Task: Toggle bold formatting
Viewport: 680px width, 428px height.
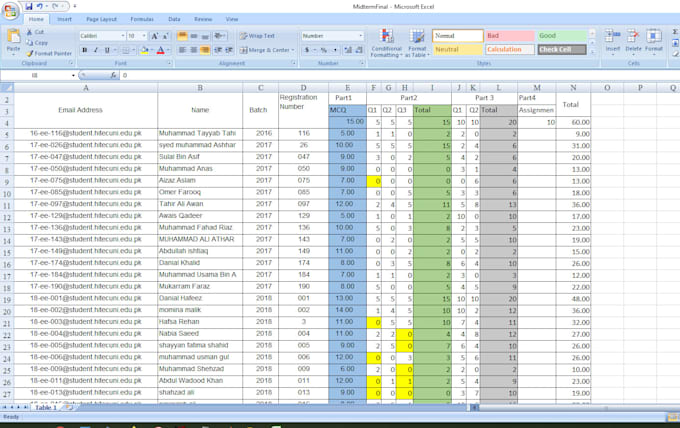Action: (x=85, y=50)
